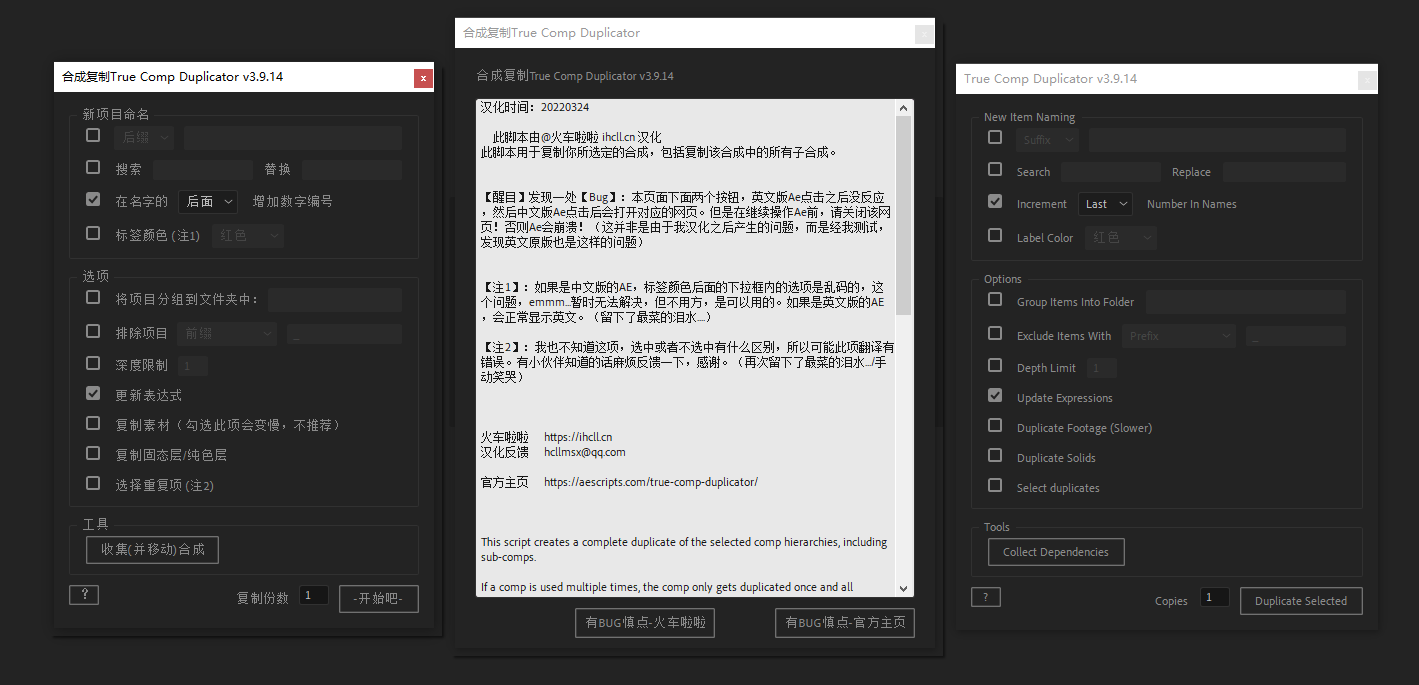Click the https://ihcll.cn text in help
The height and width of the screenshot is (685, 1419).
coord(578,437)
